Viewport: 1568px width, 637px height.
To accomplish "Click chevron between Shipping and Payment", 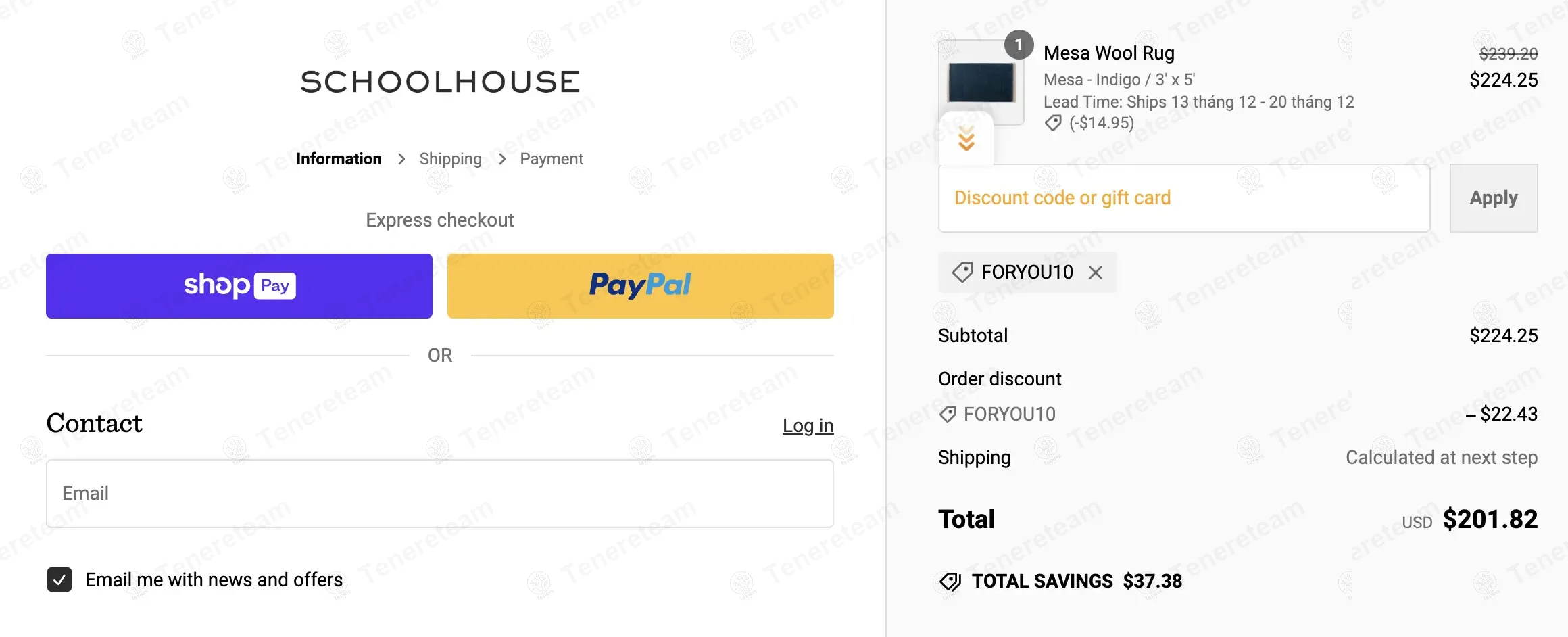I will [x=502, y=159].
